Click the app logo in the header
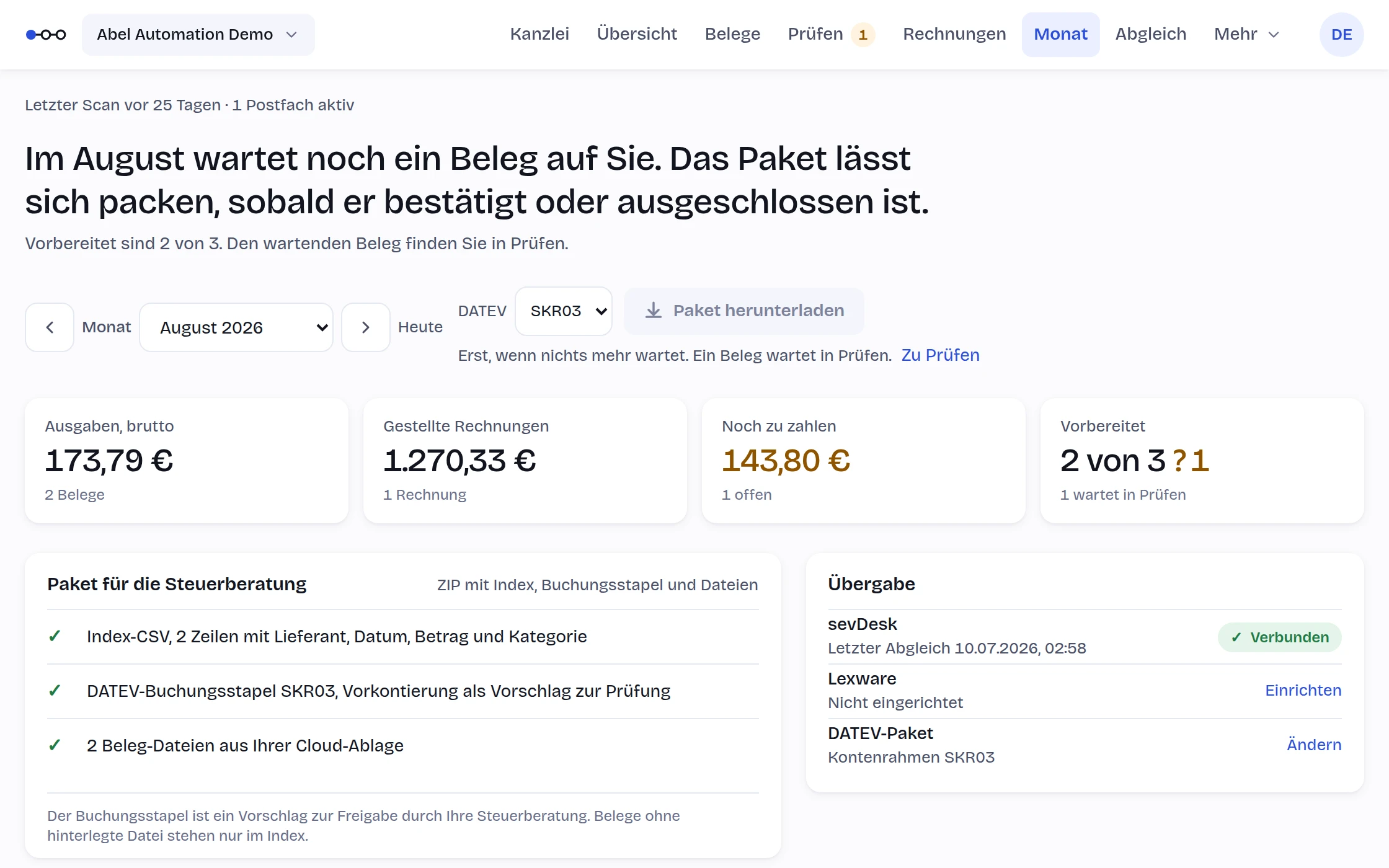 (x=46, y=35)
